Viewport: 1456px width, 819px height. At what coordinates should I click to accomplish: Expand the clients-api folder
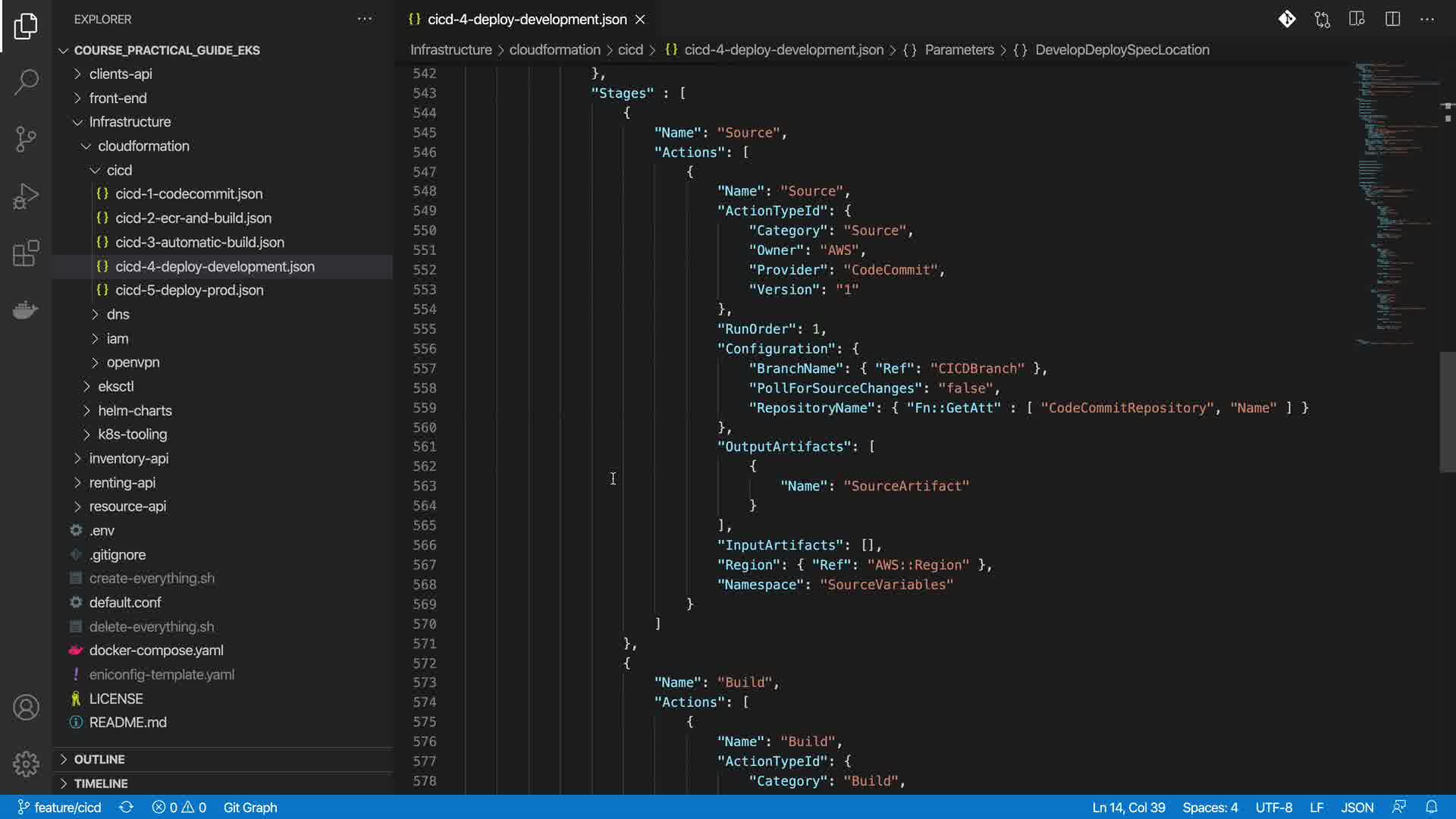point(121,74)
